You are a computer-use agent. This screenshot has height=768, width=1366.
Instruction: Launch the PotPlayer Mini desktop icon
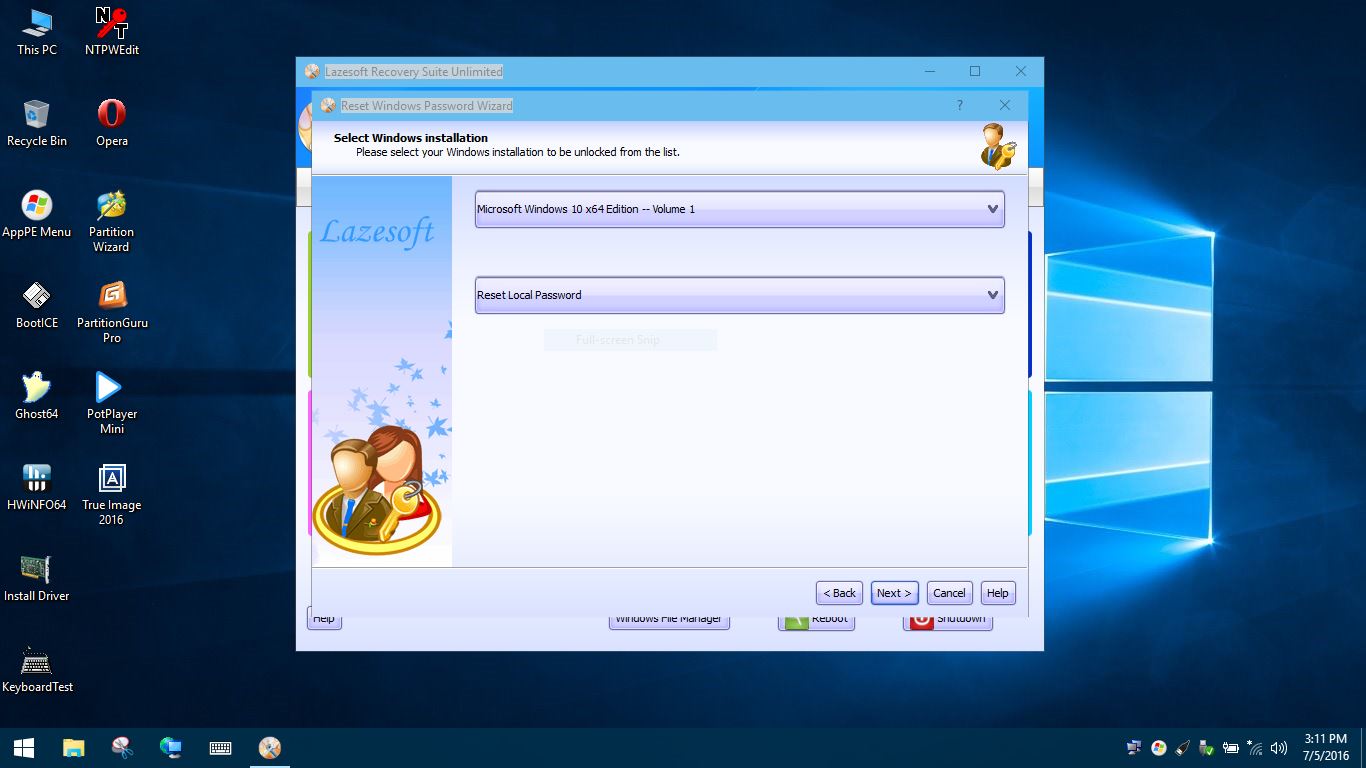click(112, 403)
